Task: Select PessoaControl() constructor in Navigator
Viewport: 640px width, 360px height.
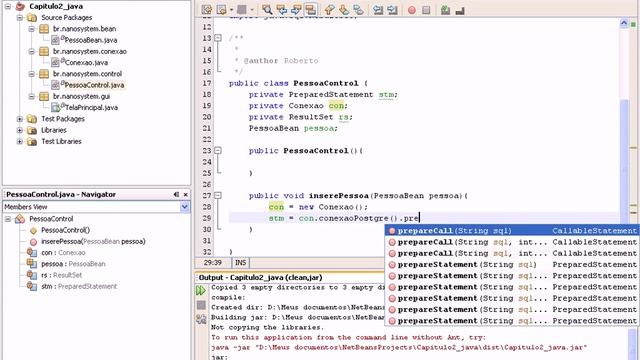Action: [65, 230]
